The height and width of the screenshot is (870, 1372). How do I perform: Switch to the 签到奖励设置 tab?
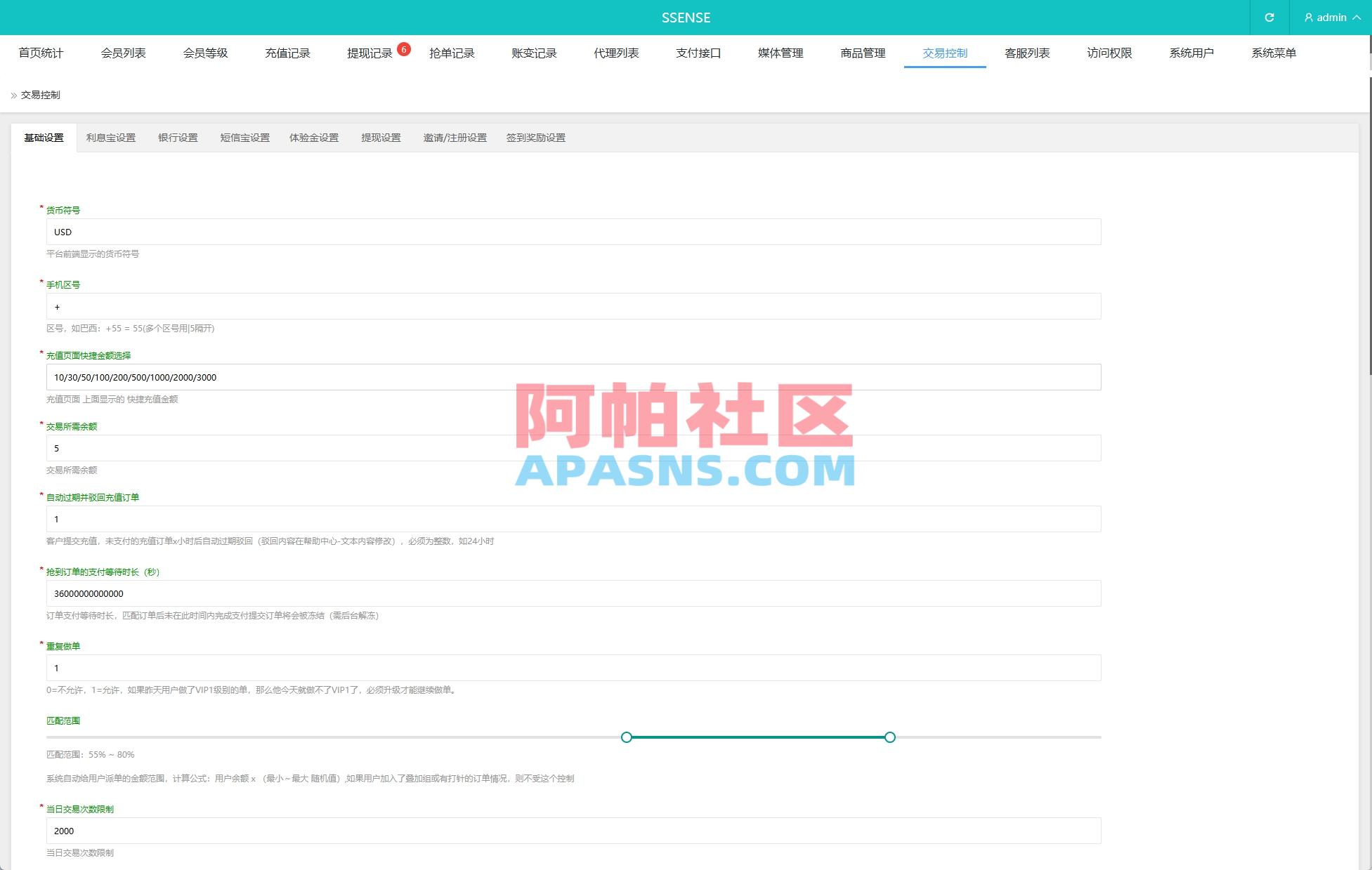click(x=536, y=138)
